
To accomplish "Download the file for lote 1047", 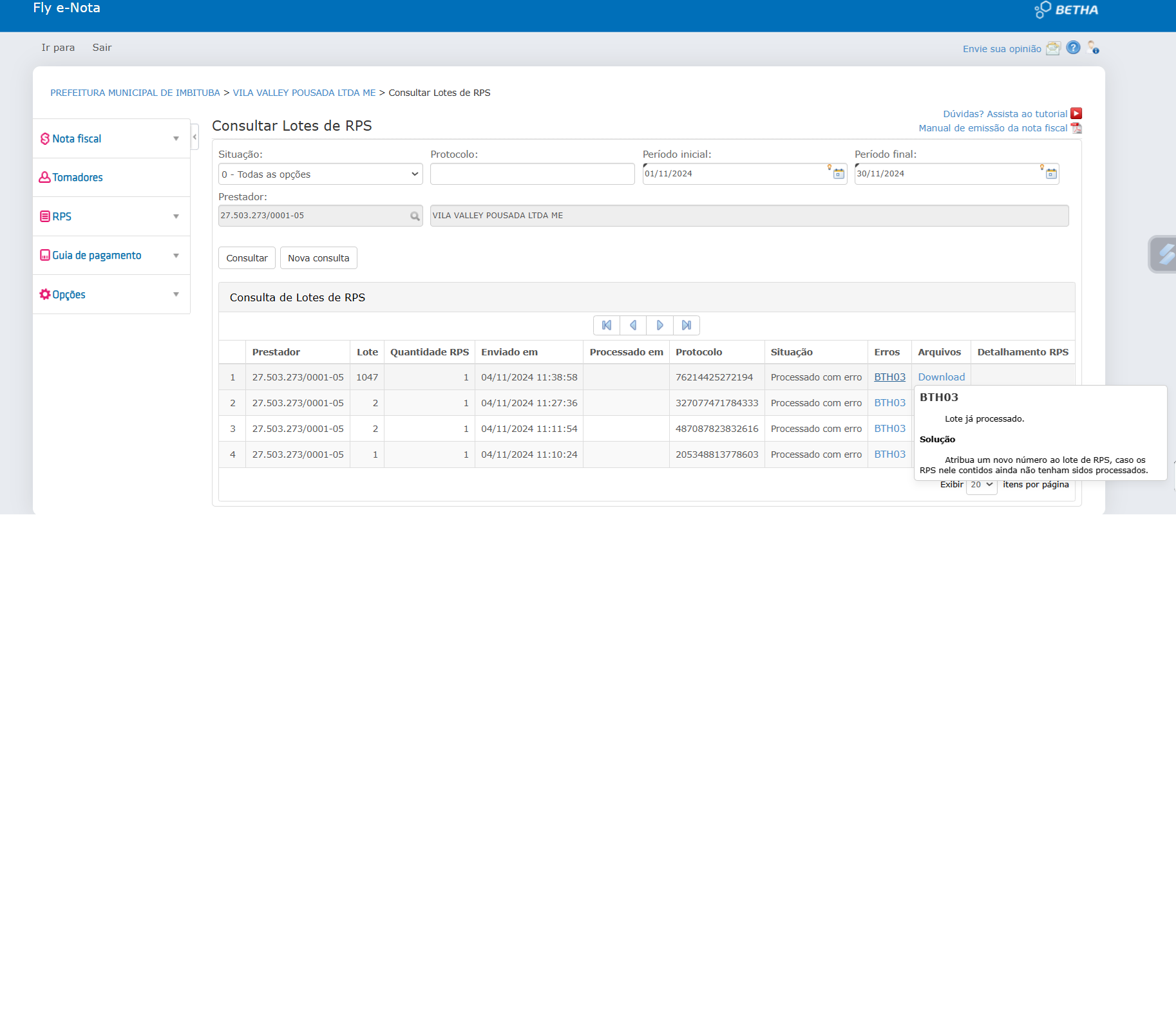I will tap(941, 377).
